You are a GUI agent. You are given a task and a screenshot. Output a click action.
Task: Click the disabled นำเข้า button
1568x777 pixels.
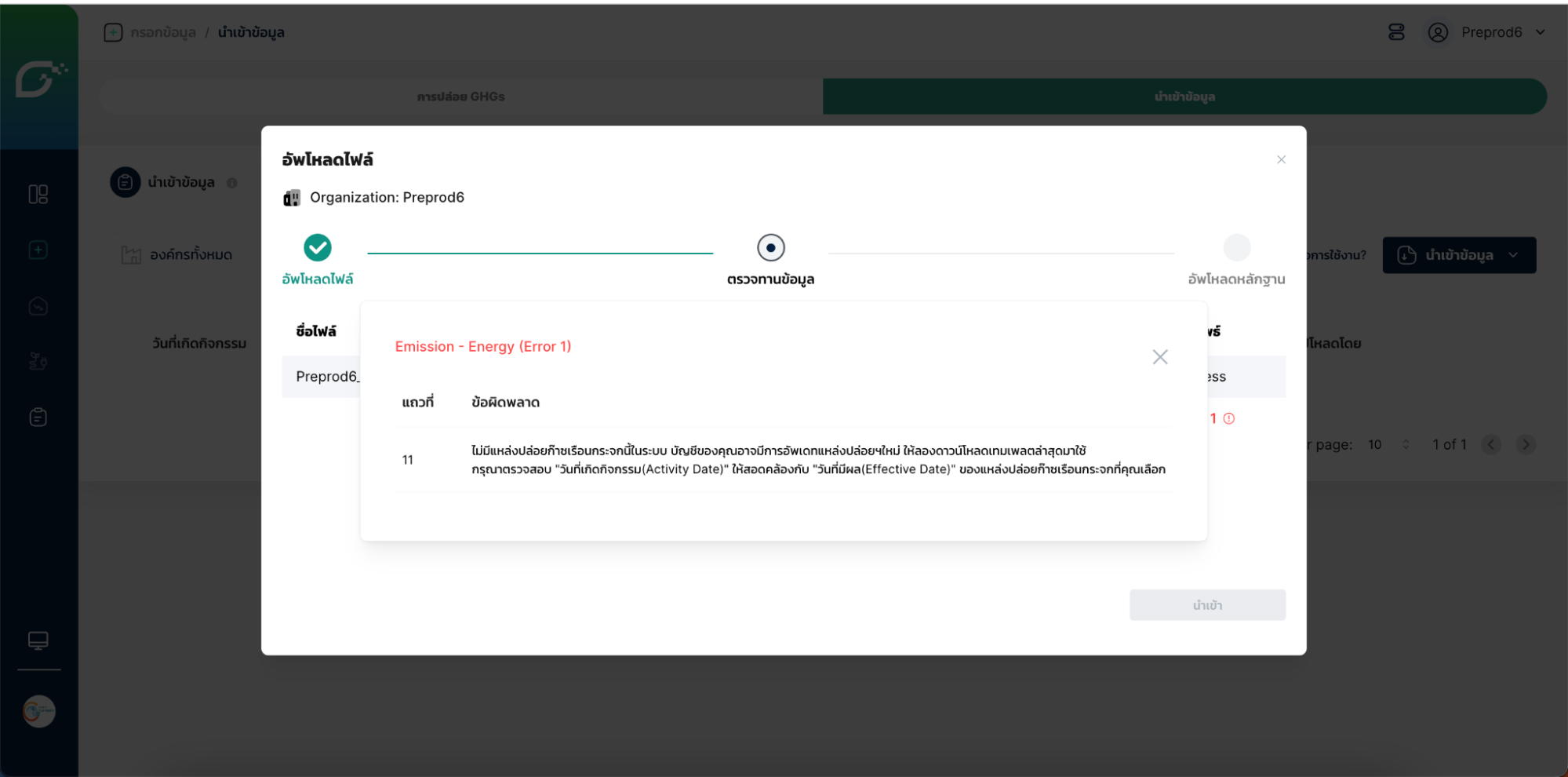1206,605
